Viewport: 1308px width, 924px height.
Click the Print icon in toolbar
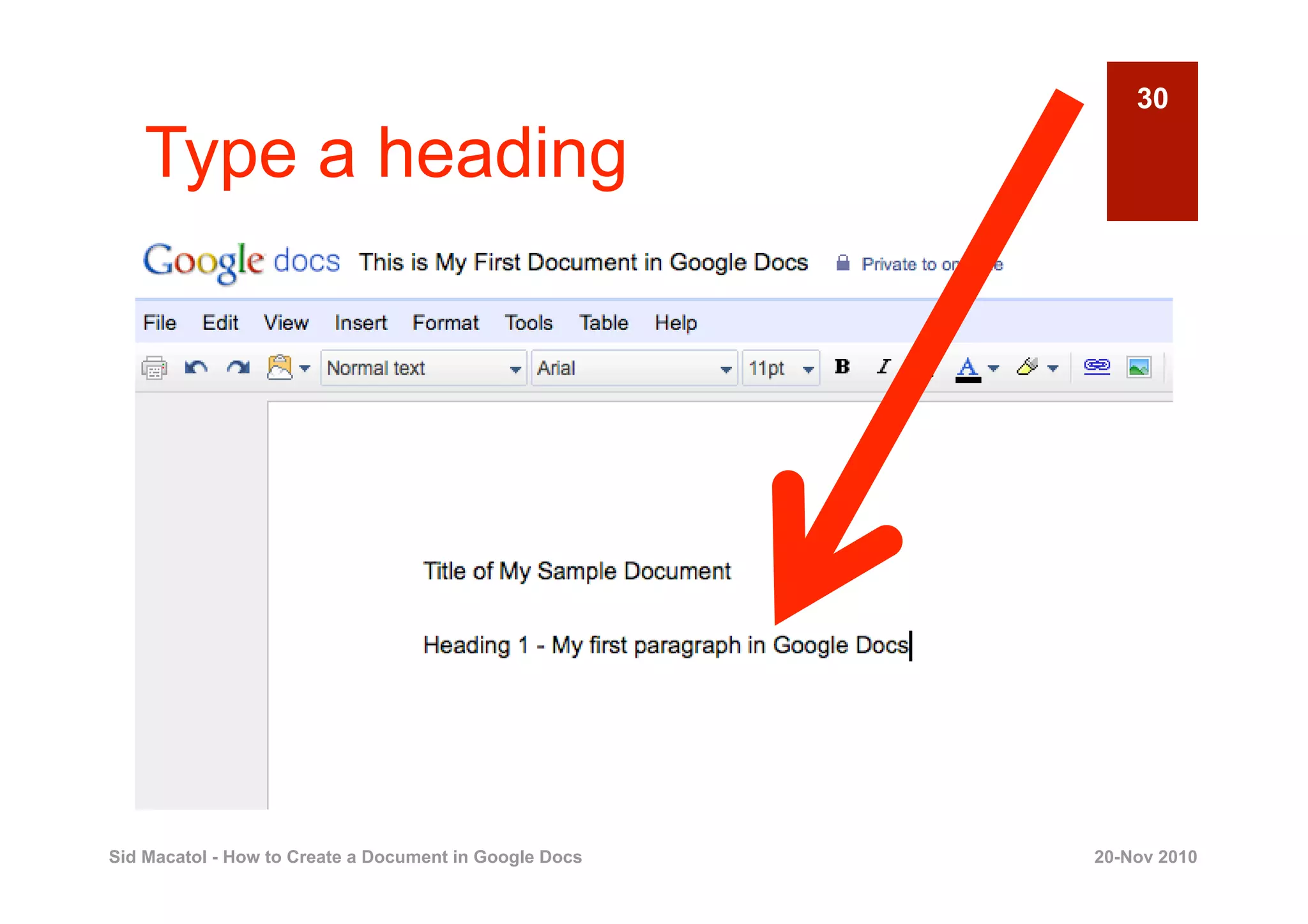click(x=154, y=368)
